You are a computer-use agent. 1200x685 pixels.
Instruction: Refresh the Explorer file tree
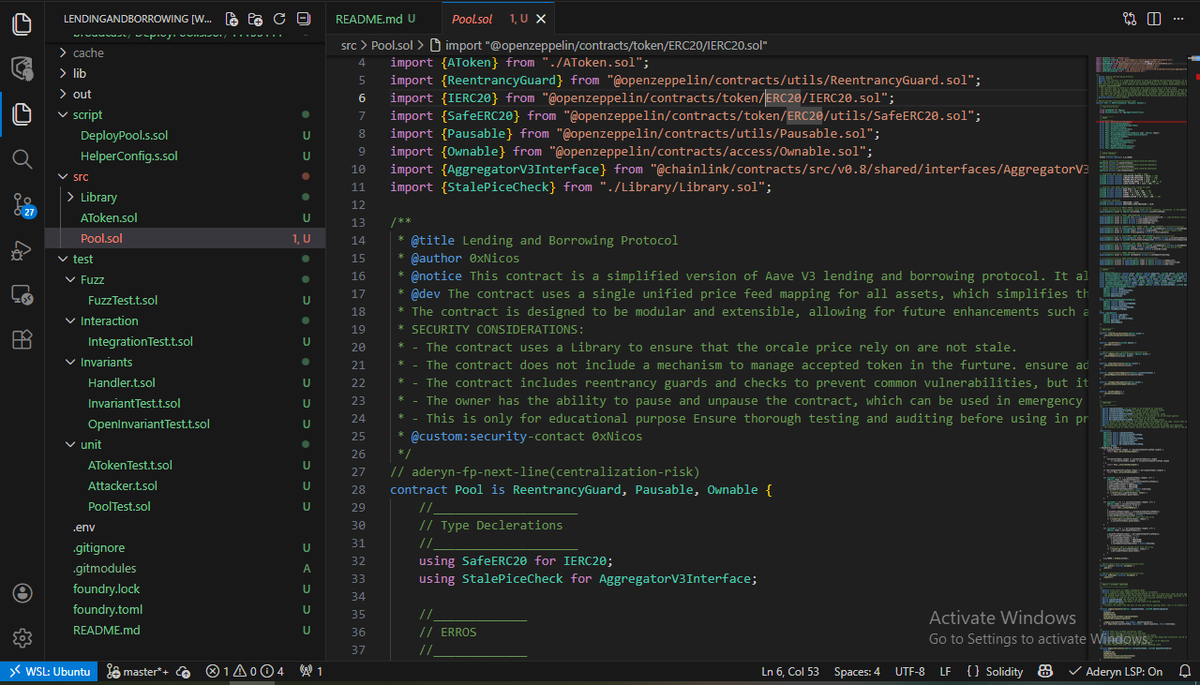(279, 19)
